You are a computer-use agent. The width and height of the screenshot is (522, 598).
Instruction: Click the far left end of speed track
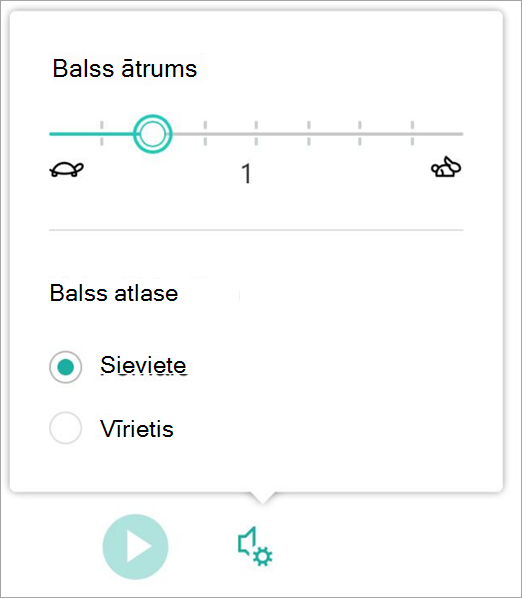pyautogui.click(x=52, y=134)
